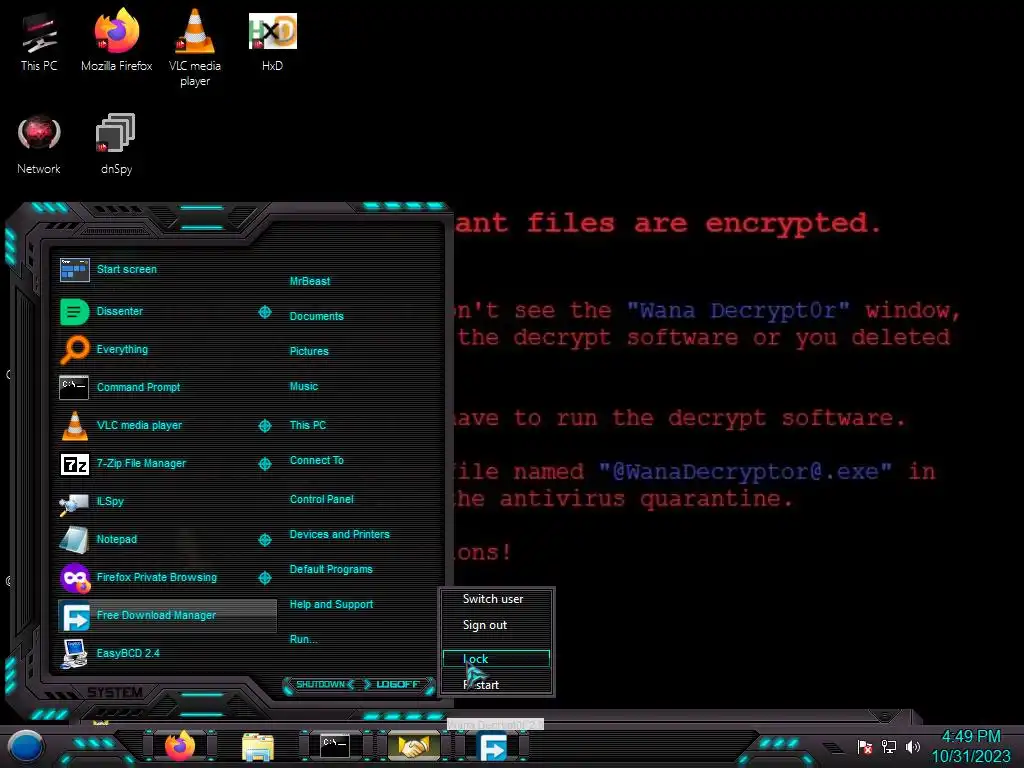Viewport: 1024px width, 768px height.
Task: Open Everything search from start menu
Action: click(167, 349)
